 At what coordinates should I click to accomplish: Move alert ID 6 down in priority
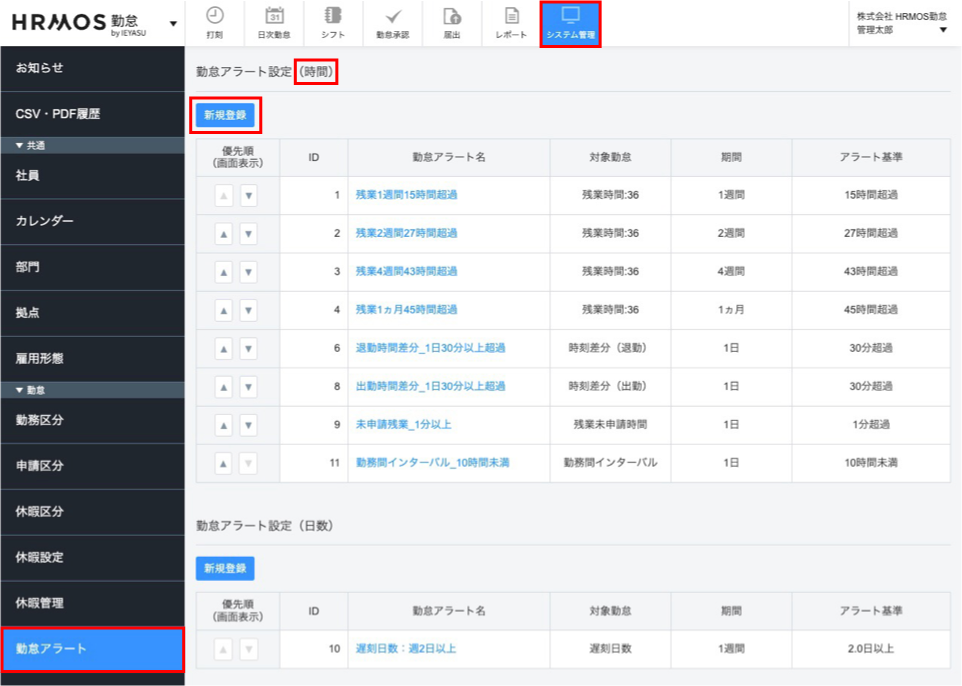249,349
